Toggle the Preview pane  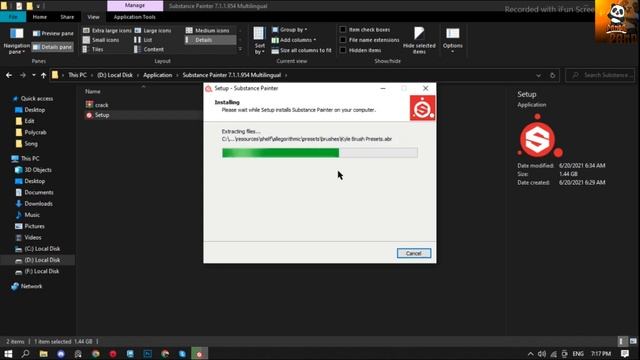coord(53,33)
